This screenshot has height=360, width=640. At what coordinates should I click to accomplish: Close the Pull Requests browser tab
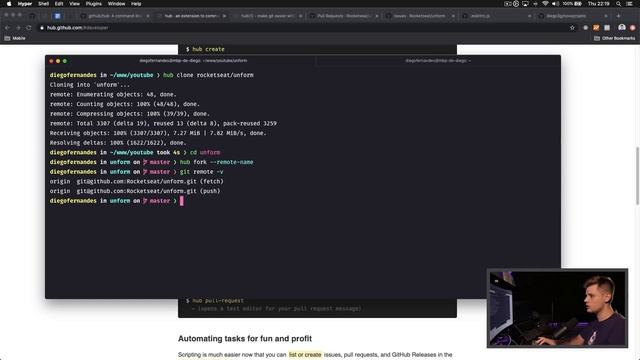[x=376, y=16]
